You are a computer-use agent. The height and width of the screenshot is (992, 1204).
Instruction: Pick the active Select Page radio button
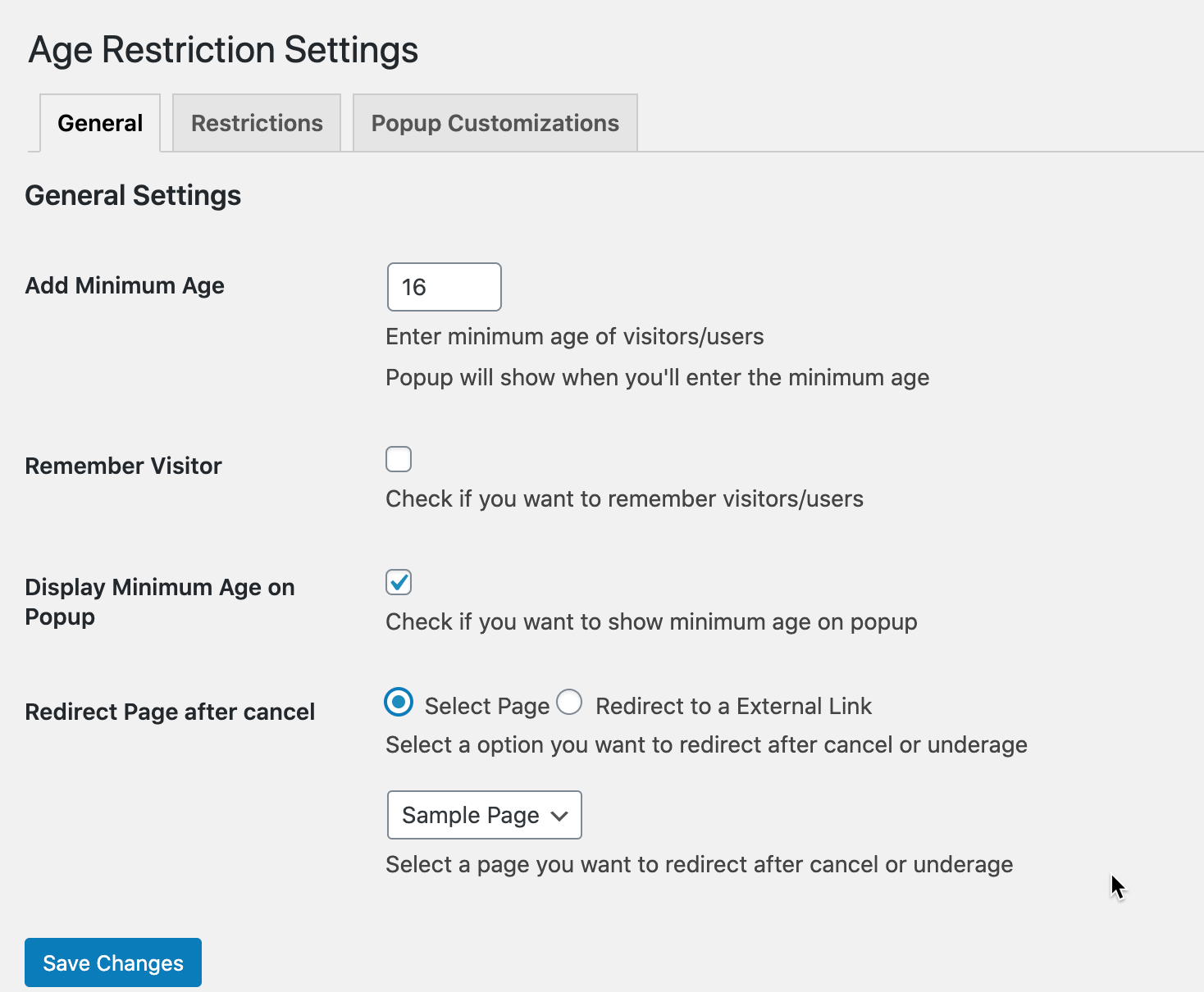tap(398, 703)
